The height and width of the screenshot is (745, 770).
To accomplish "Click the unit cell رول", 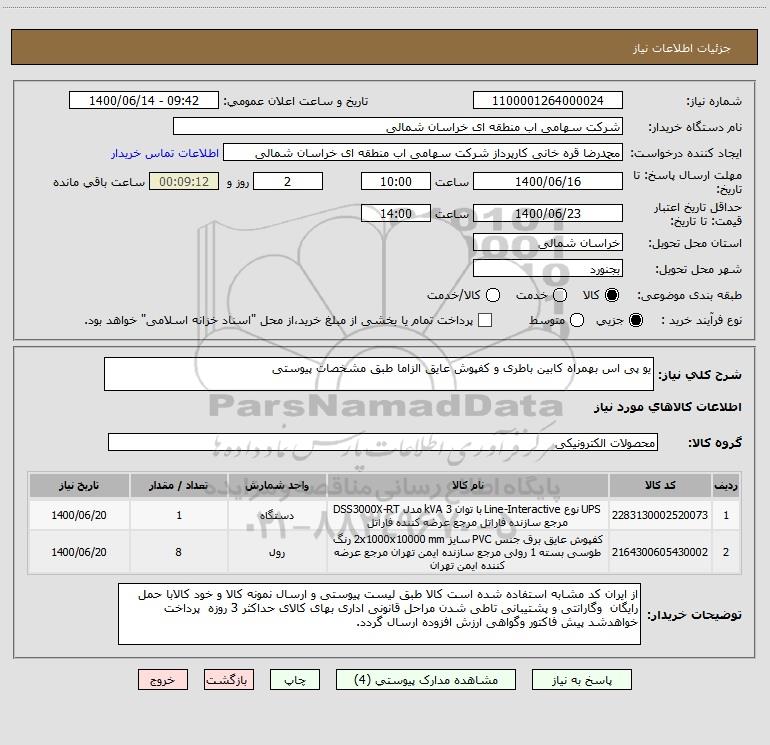I will tap(277, 552).
